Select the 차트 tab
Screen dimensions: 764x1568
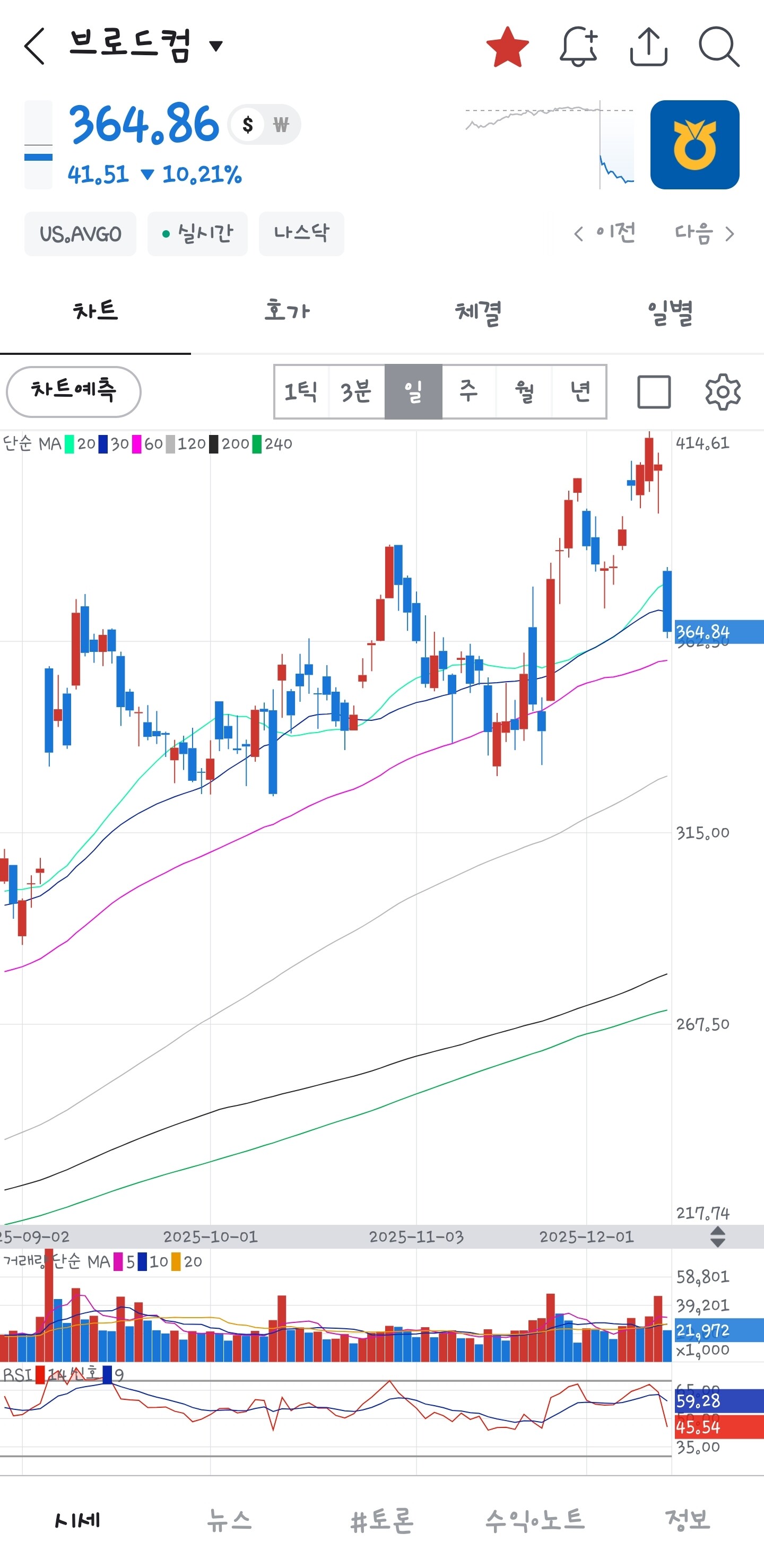click(x=95, y=312)
